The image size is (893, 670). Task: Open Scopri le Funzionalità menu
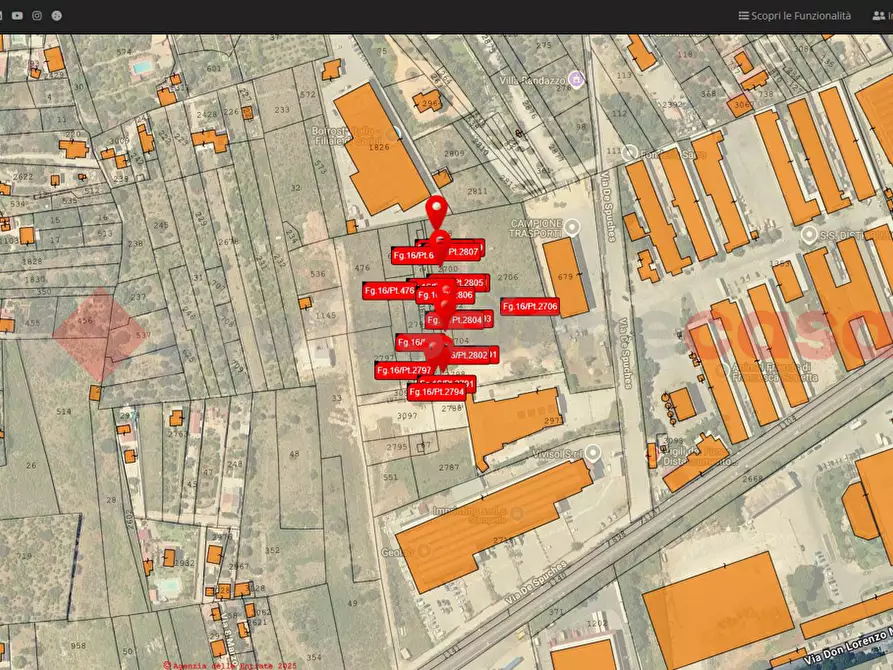[794, 16]
